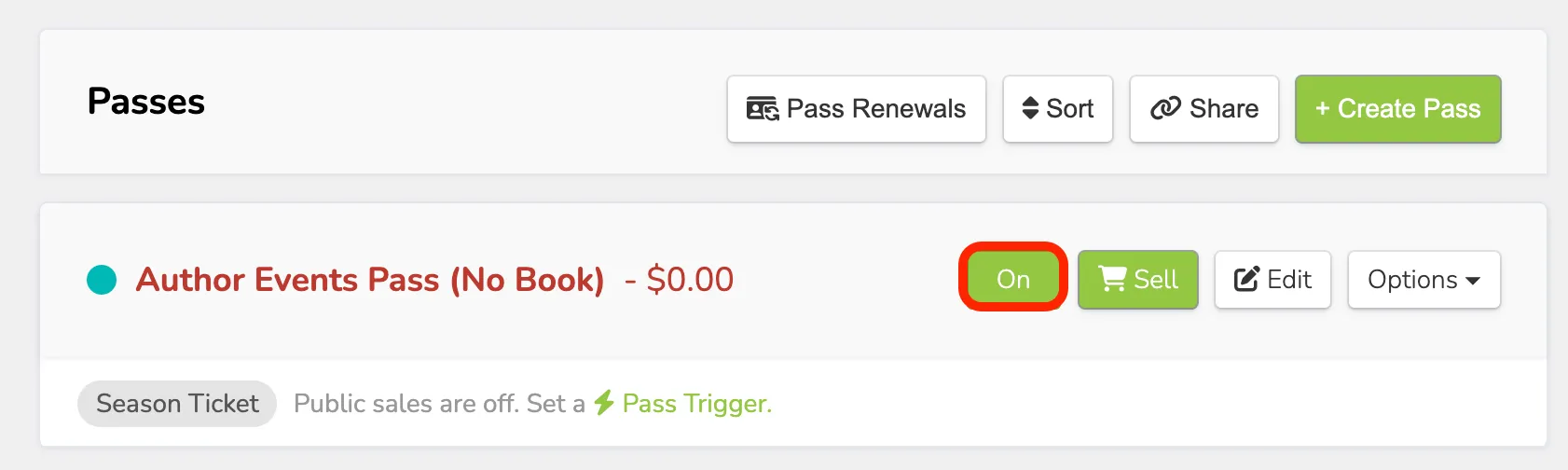Click the shopping cart icon in Sell
This screenshot has width=1568, height=470.
[x=1112, y=279]
